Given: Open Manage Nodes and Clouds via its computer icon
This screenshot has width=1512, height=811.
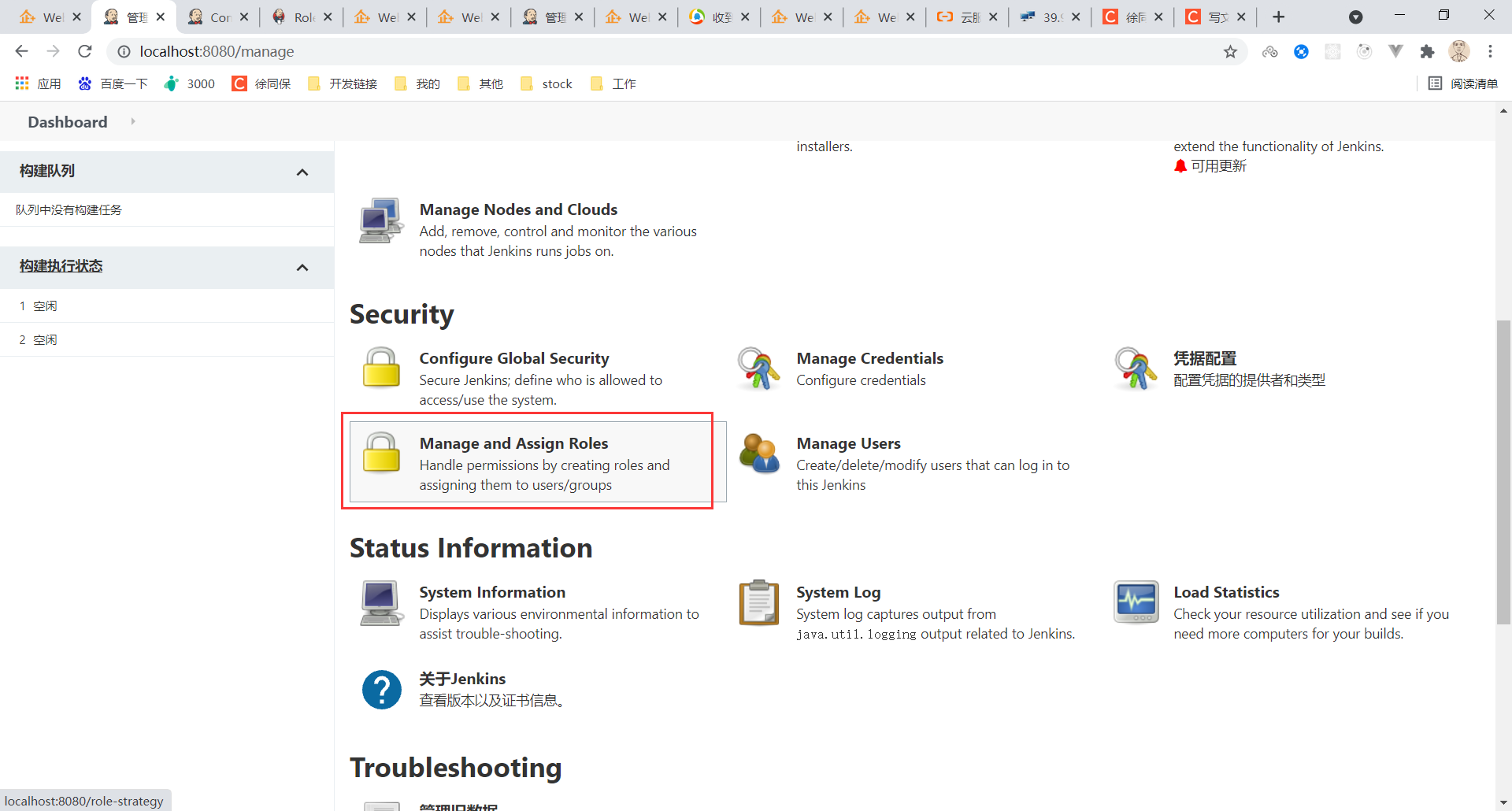Looking at the screenshot, I should pos(380,221).
